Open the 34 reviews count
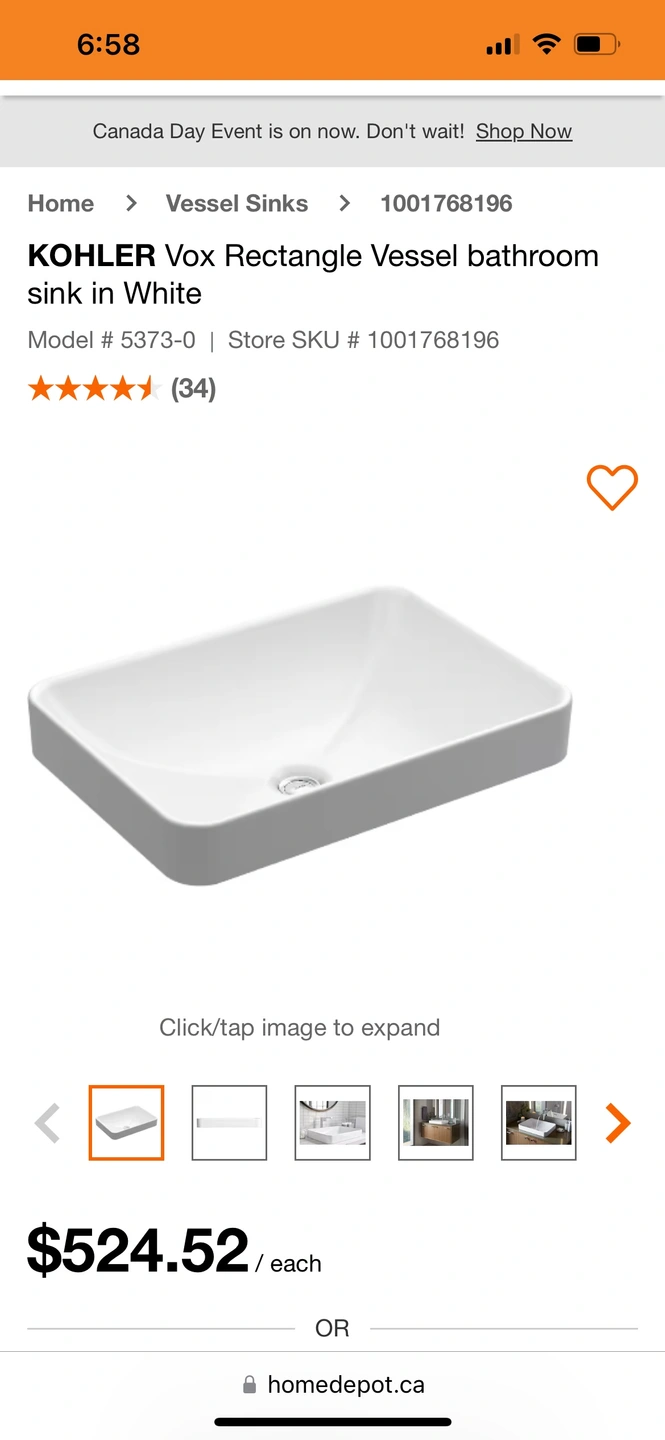 (194, 388)
